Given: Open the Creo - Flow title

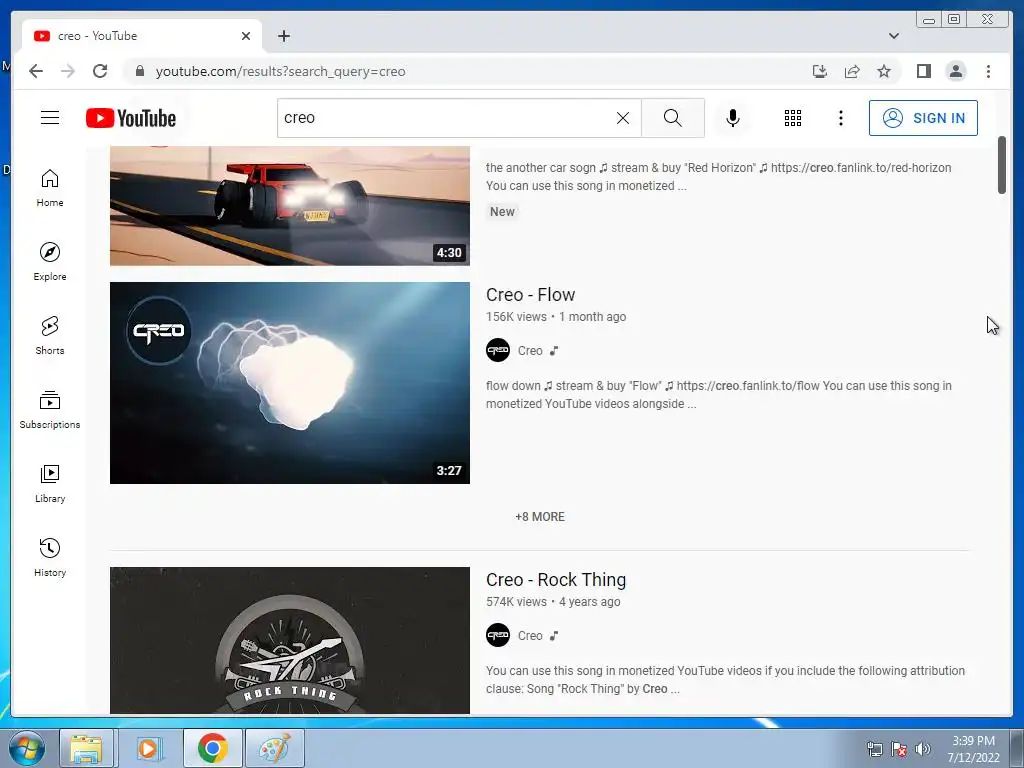Looking at the screenshot, I should 530,295.
